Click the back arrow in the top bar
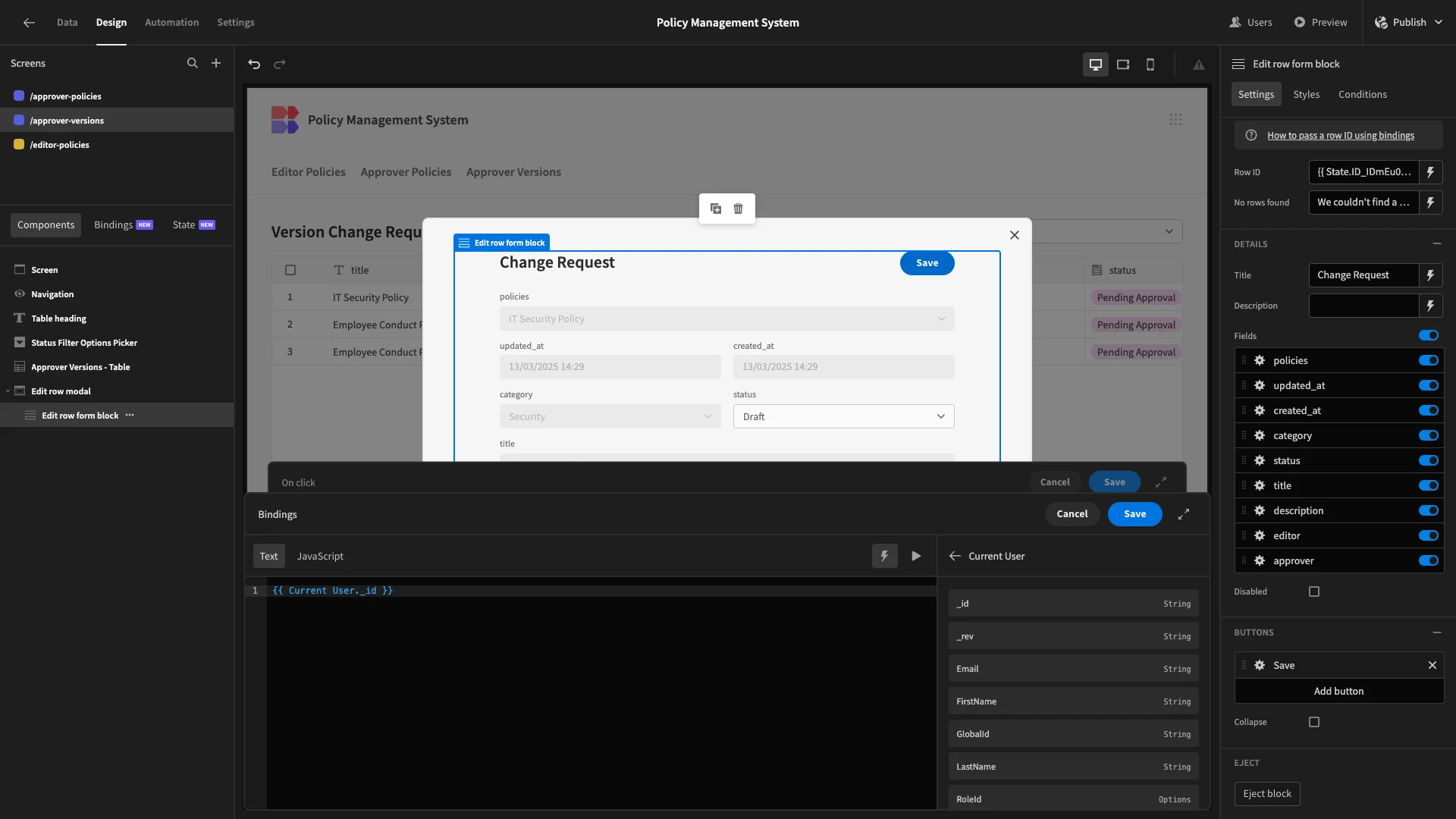This screenshot has width=1456, height=819. click(x=29, y=23)
